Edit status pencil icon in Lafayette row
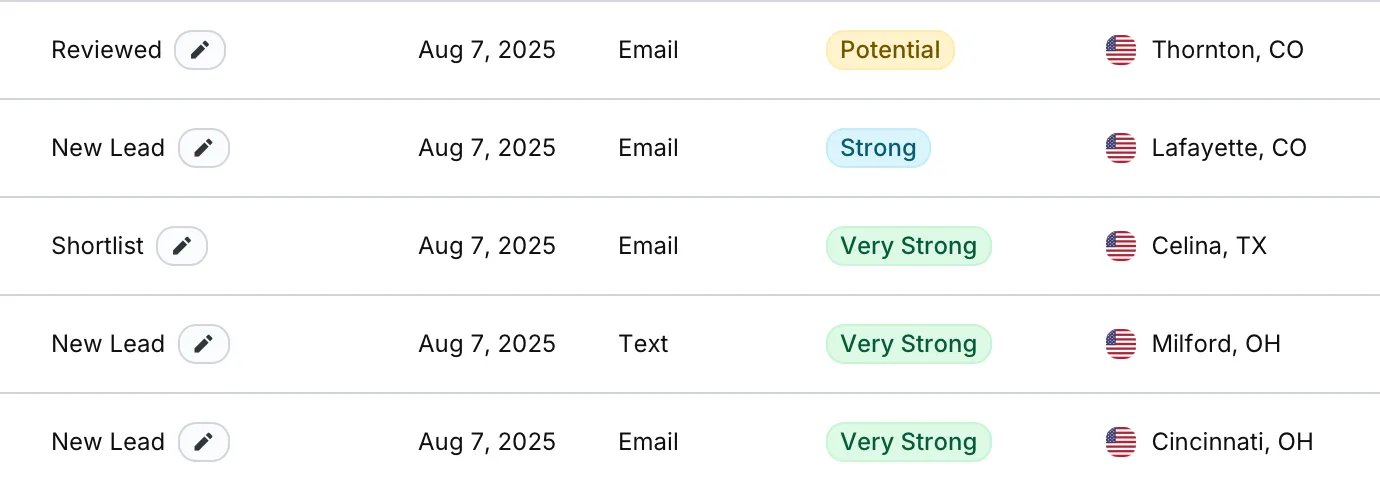 (204, 148)
